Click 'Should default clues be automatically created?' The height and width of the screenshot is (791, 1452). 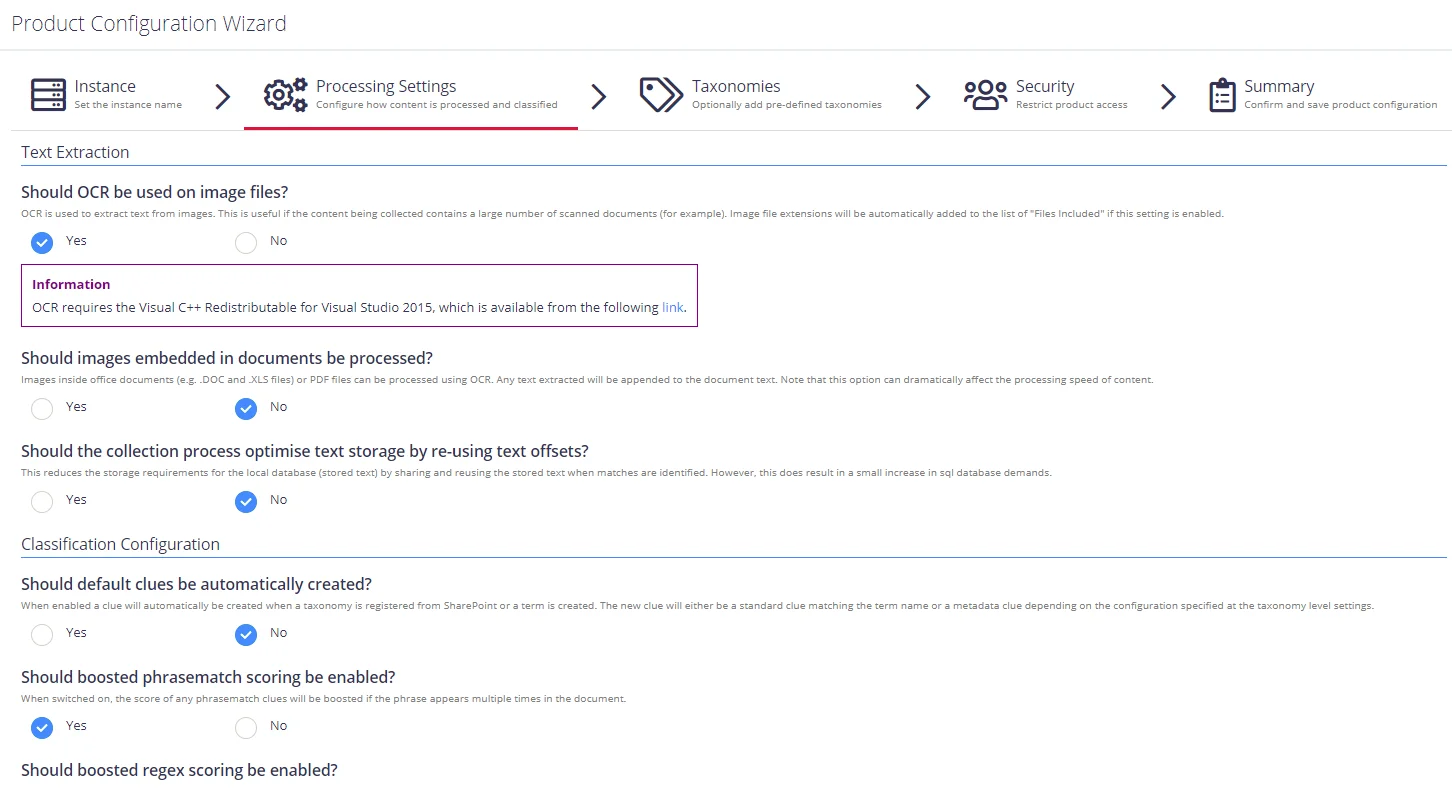tap(196, 584)
